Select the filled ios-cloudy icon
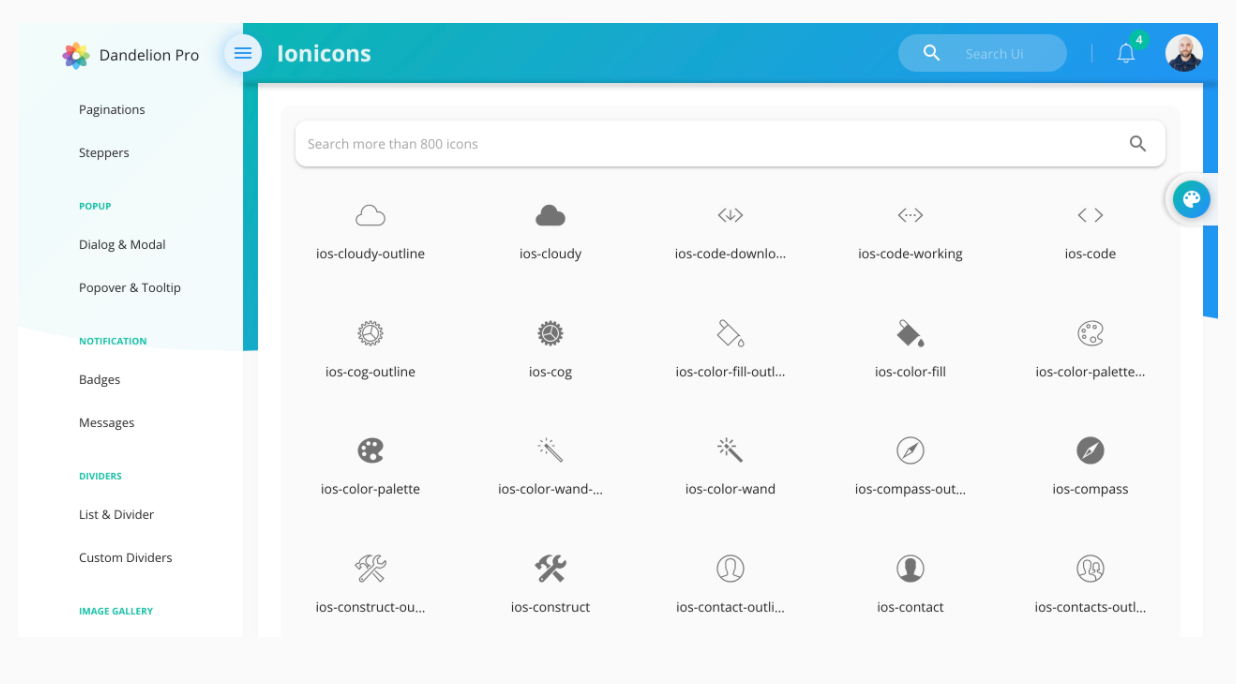The height and width of the screenshot is (684, 1236). pos(550,216)
